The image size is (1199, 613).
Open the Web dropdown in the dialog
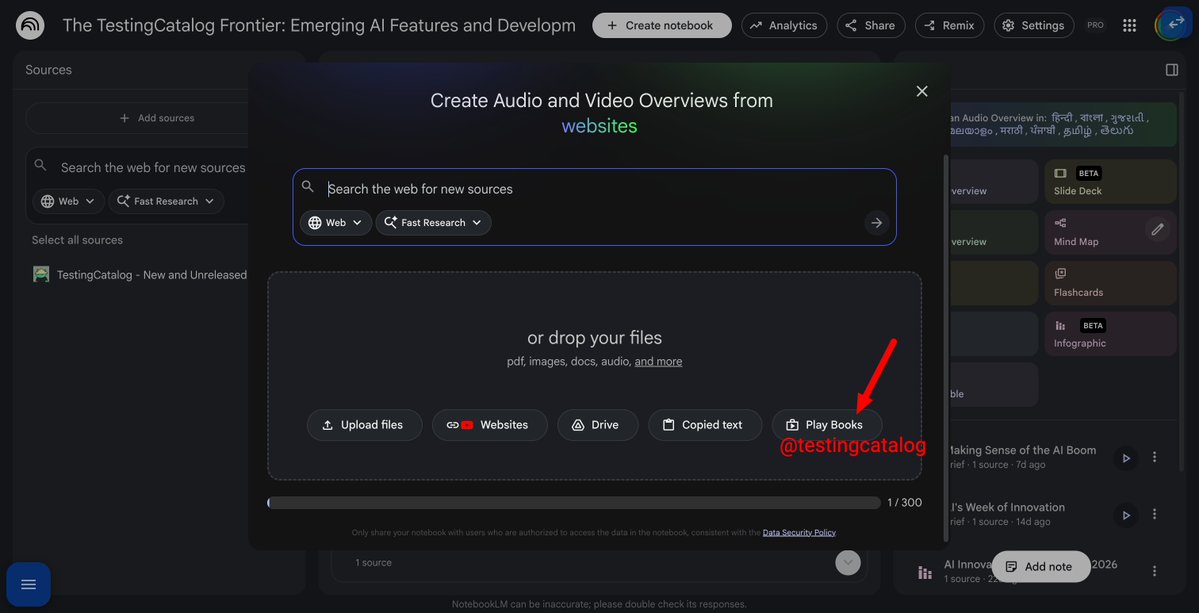(x=336, y=222)
